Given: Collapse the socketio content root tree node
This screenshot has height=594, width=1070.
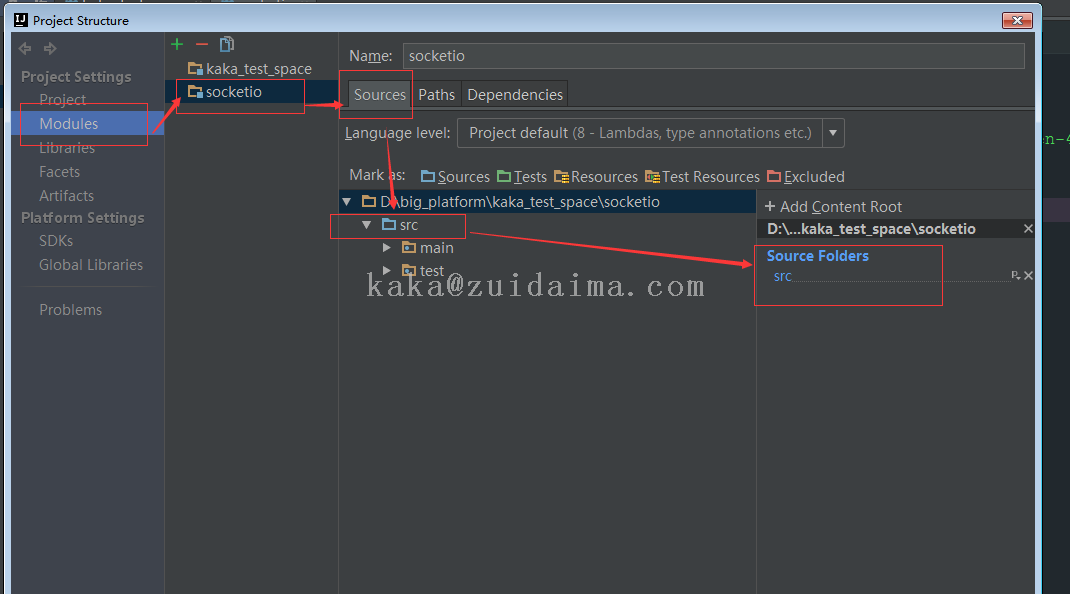Looking at the screenshot, I should coord(347,201).
